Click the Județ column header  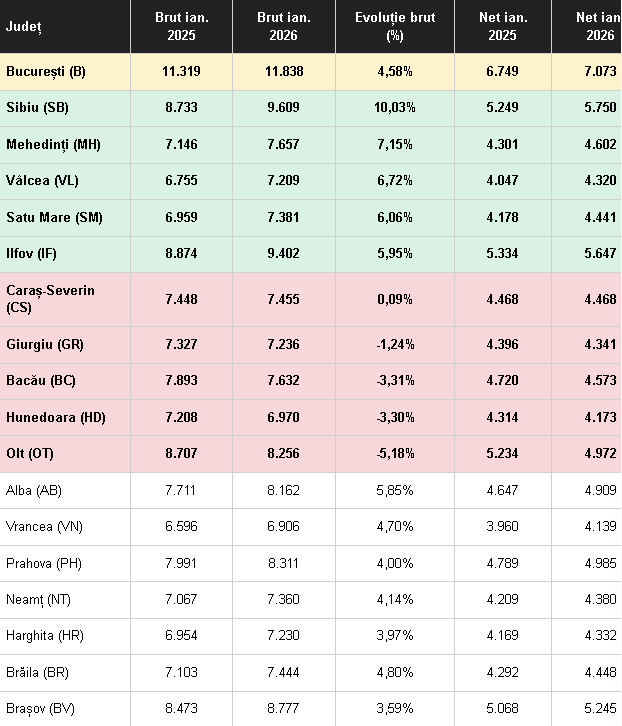(x=24, y=26)
